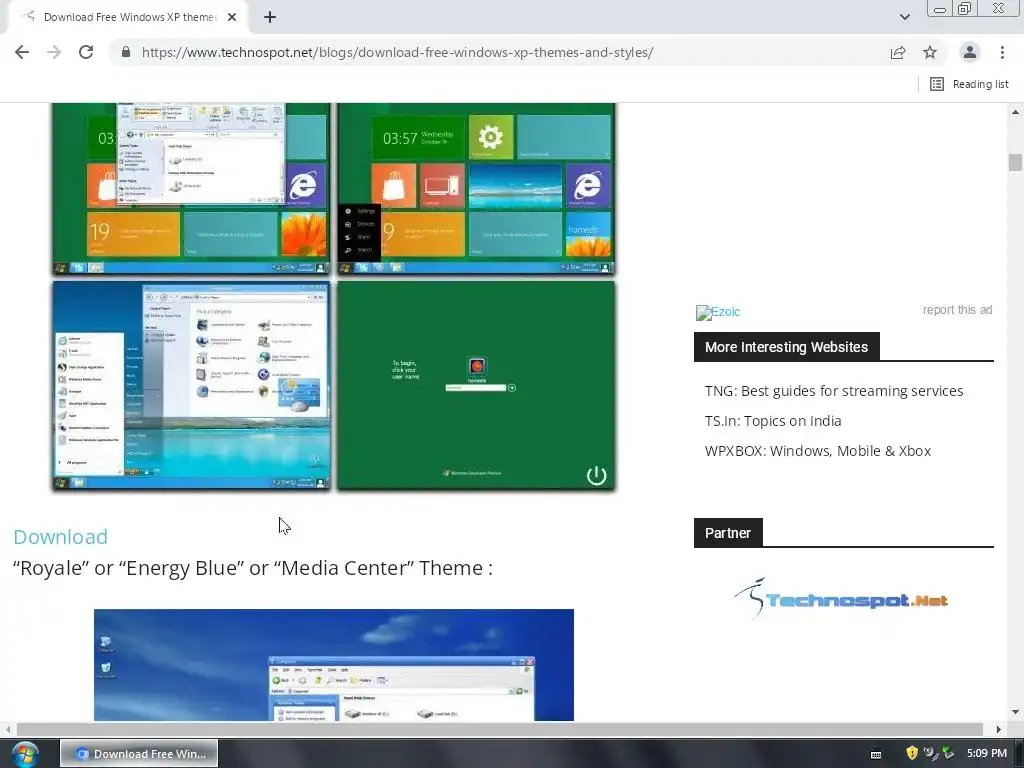View site security lock info
Screen dimensions: 1024x768
pos(126,52)
